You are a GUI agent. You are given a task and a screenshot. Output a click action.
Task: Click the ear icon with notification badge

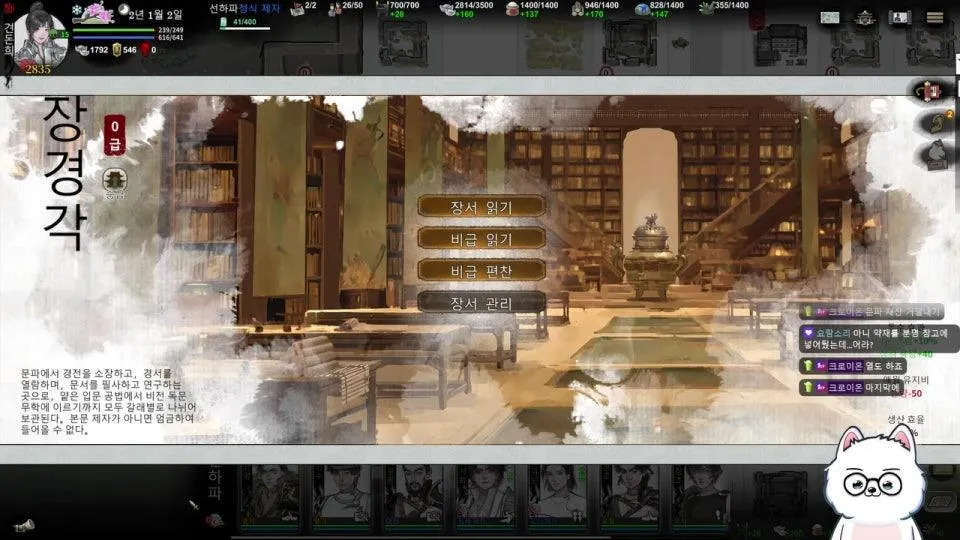[x=934, y=122]
